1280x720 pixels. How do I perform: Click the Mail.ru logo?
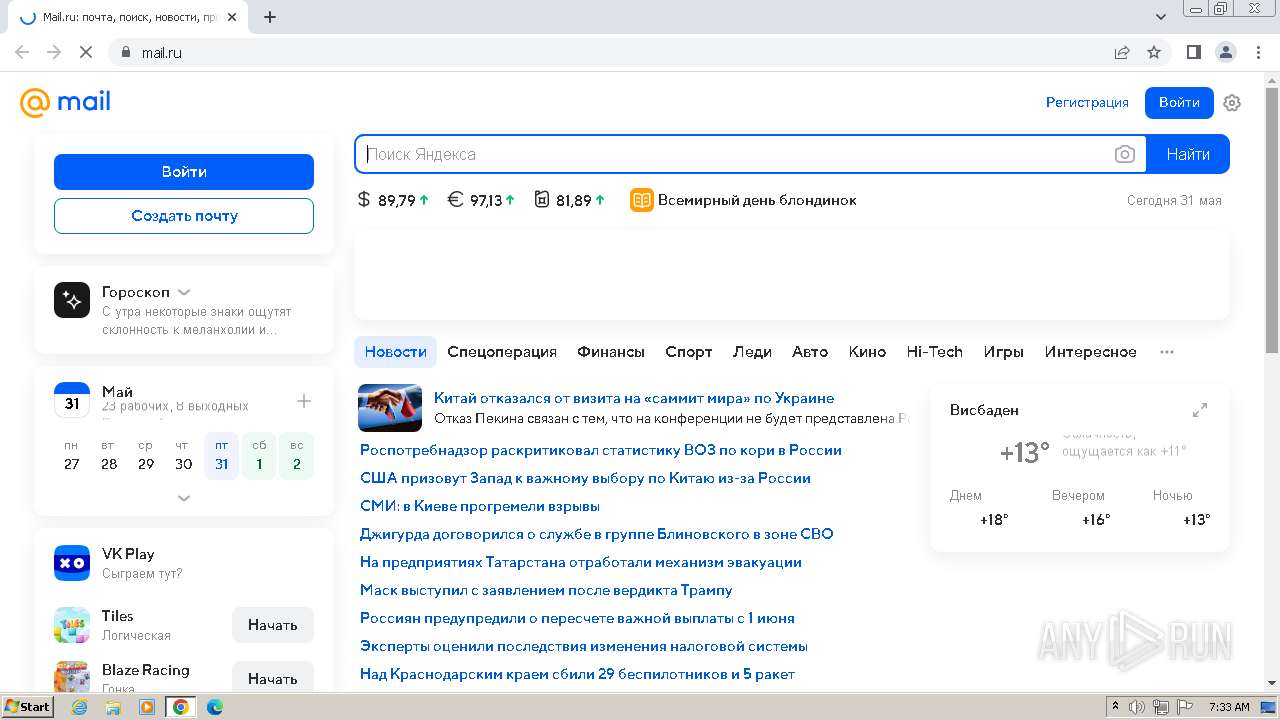pyautogui.click(x=65, y=102)
